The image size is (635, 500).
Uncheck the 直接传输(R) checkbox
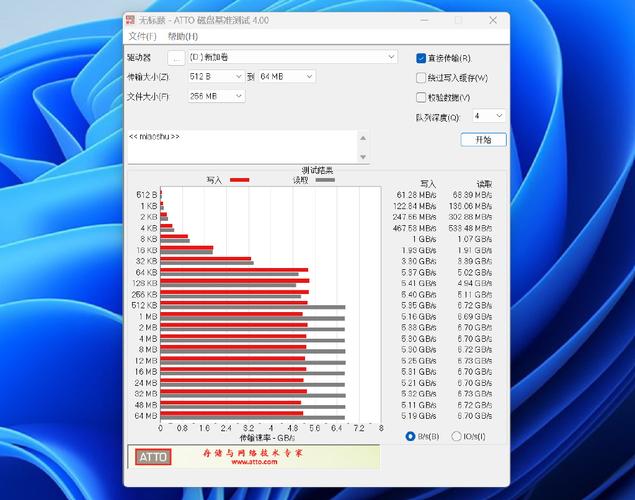coord(421,58)
